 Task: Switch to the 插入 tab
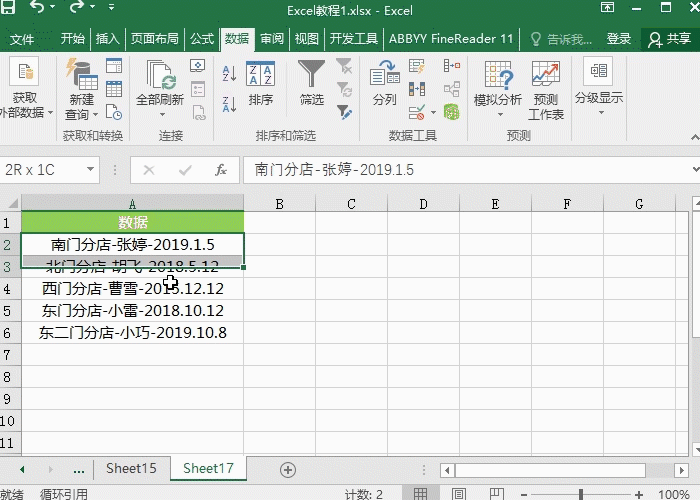[x=108, y=39]
